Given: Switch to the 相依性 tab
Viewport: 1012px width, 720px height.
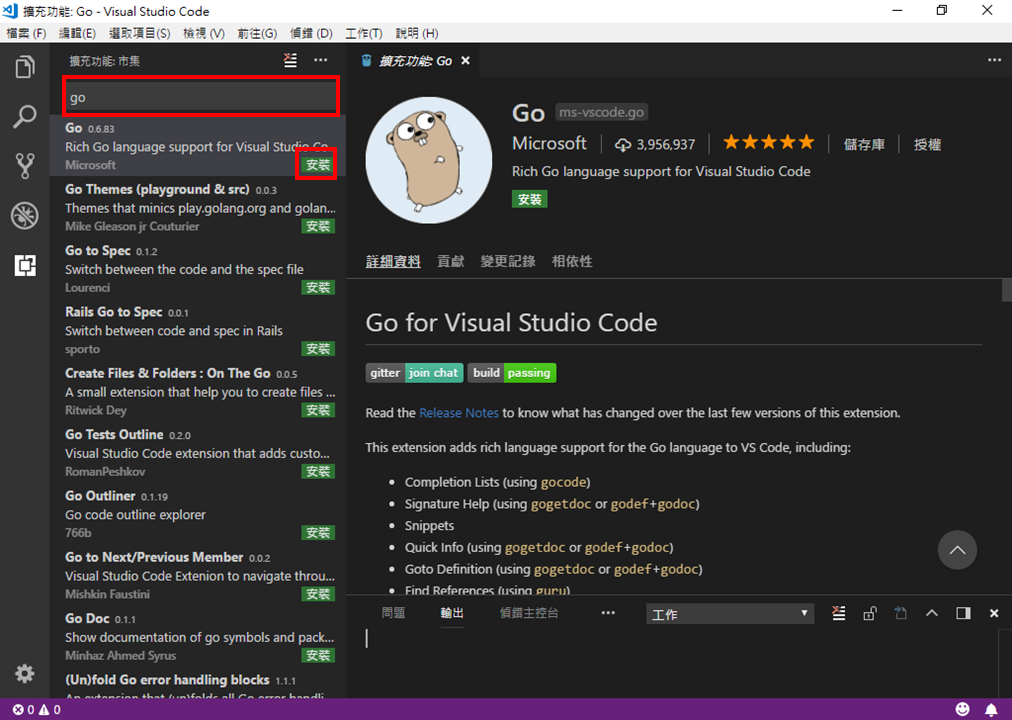Looking at the screenshot, I should click(572, 261).
